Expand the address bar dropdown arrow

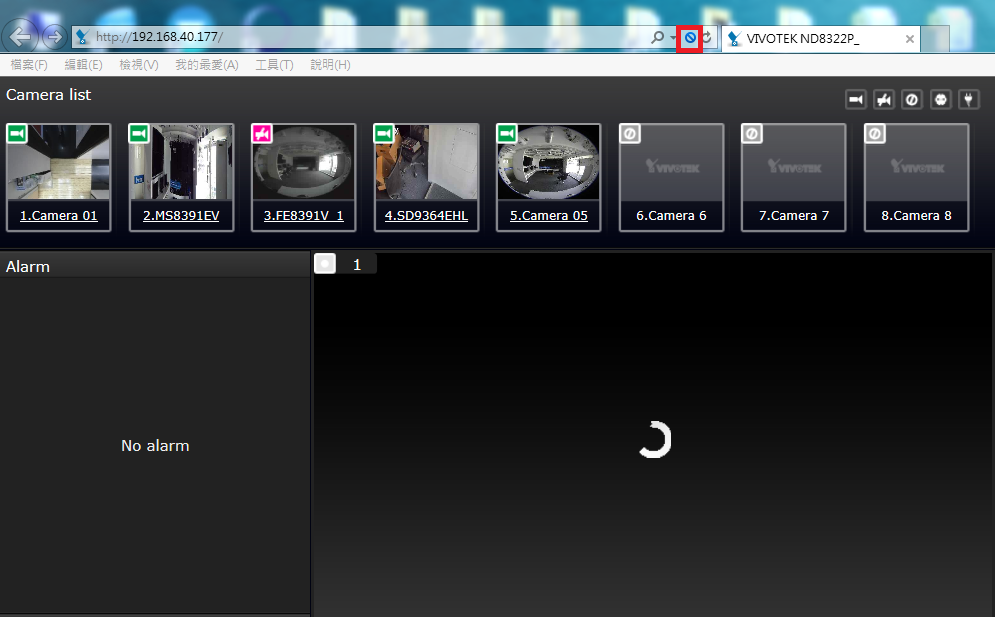[673, 38]
